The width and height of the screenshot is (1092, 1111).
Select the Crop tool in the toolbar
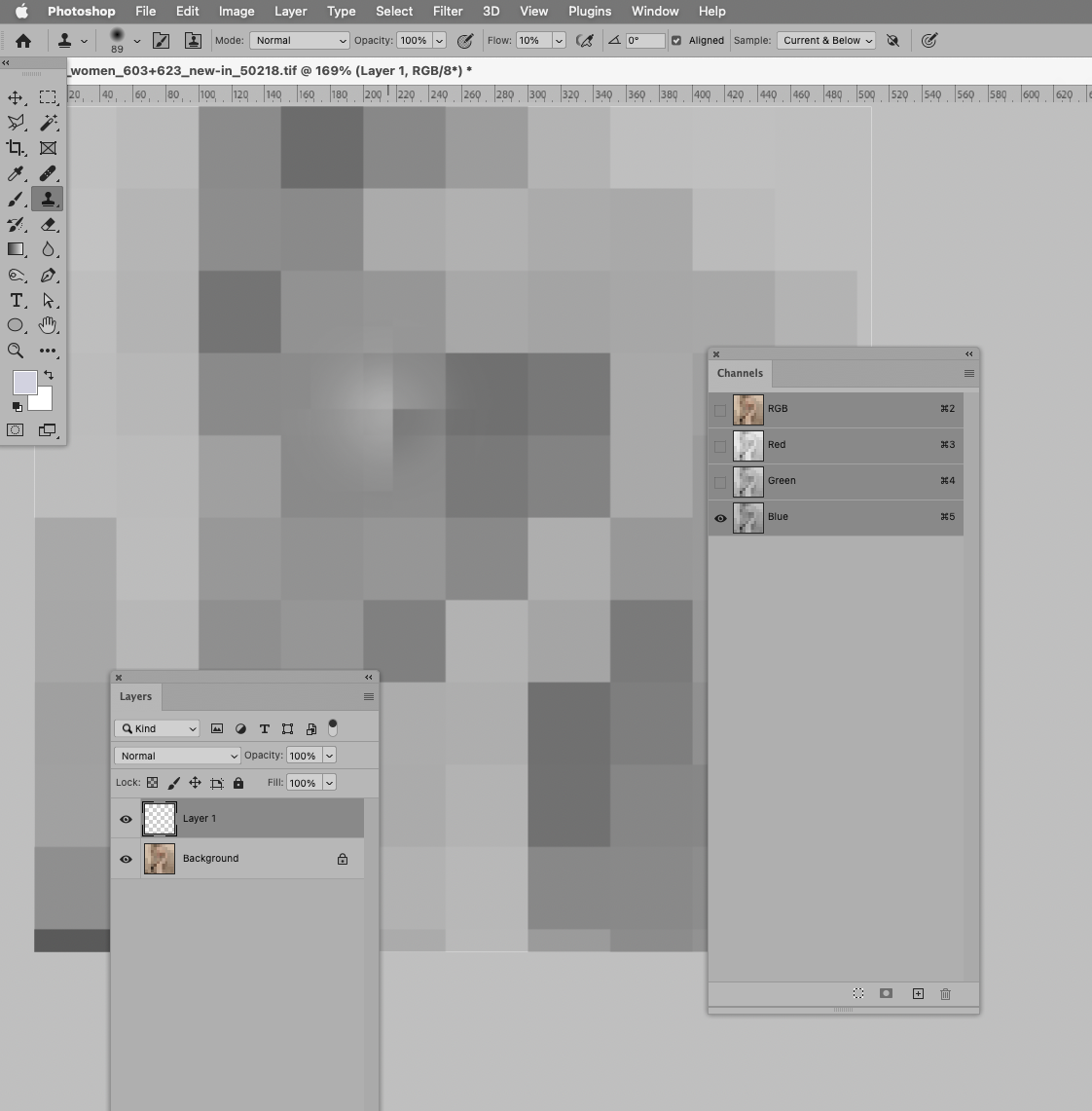16,148
